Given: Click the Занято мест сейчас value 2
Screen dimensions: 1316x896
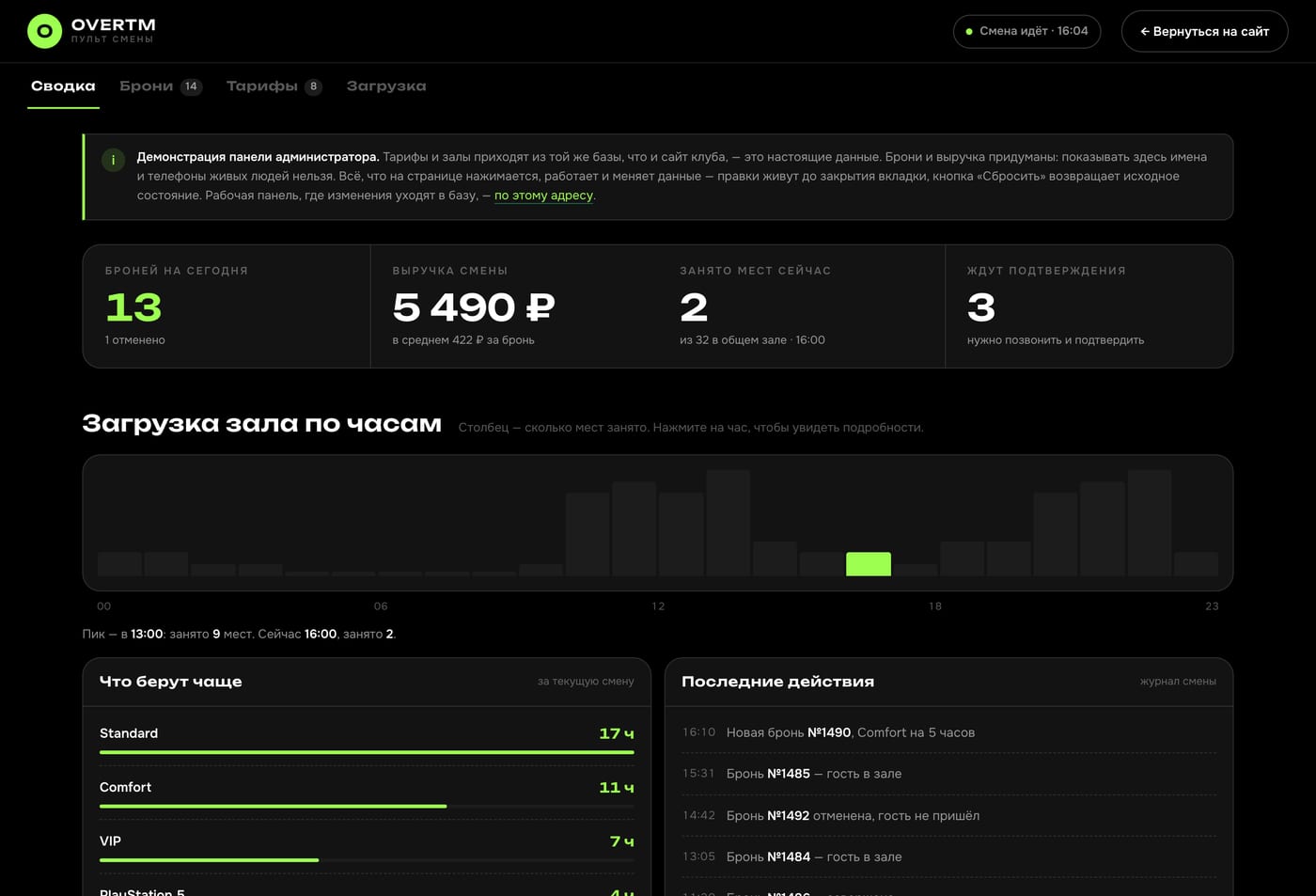Looking at the screenshot, I should click(694, 307).
